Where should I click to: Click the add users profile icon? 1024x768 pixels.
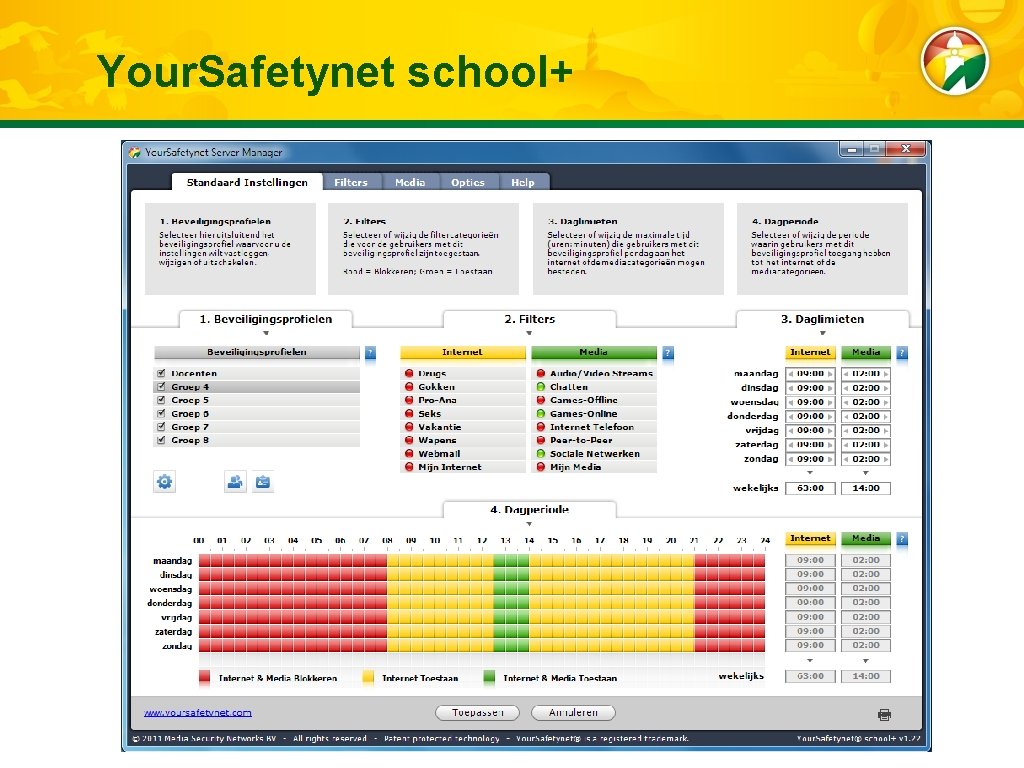pos(235,482)
